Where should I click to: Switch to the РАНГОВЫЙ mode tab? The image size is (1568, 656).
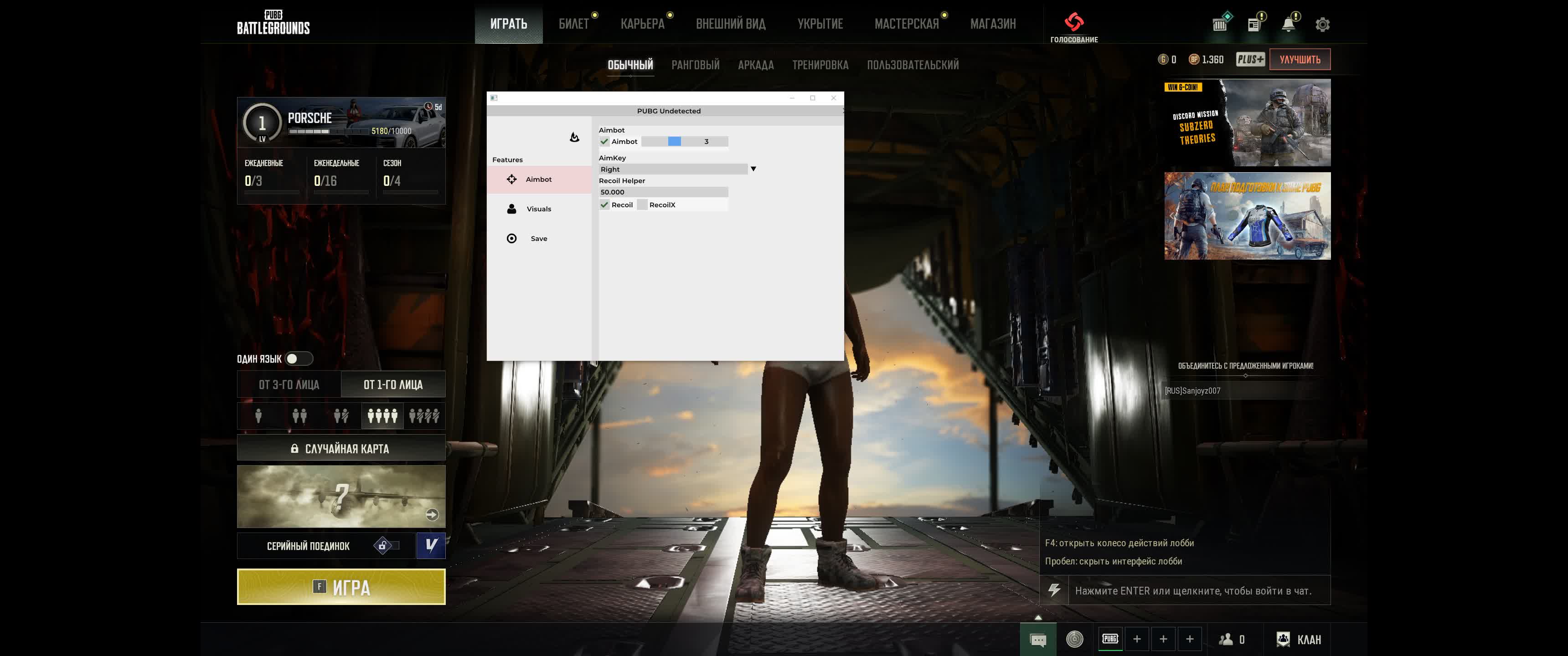[695, 65]
